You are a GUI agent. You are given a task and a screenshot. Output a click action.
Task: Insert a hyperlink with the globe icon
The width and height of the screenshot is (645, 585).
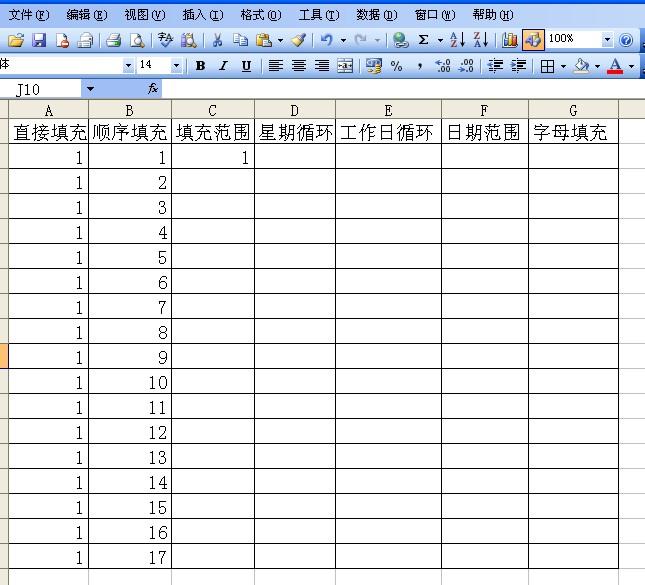point(400,40)
